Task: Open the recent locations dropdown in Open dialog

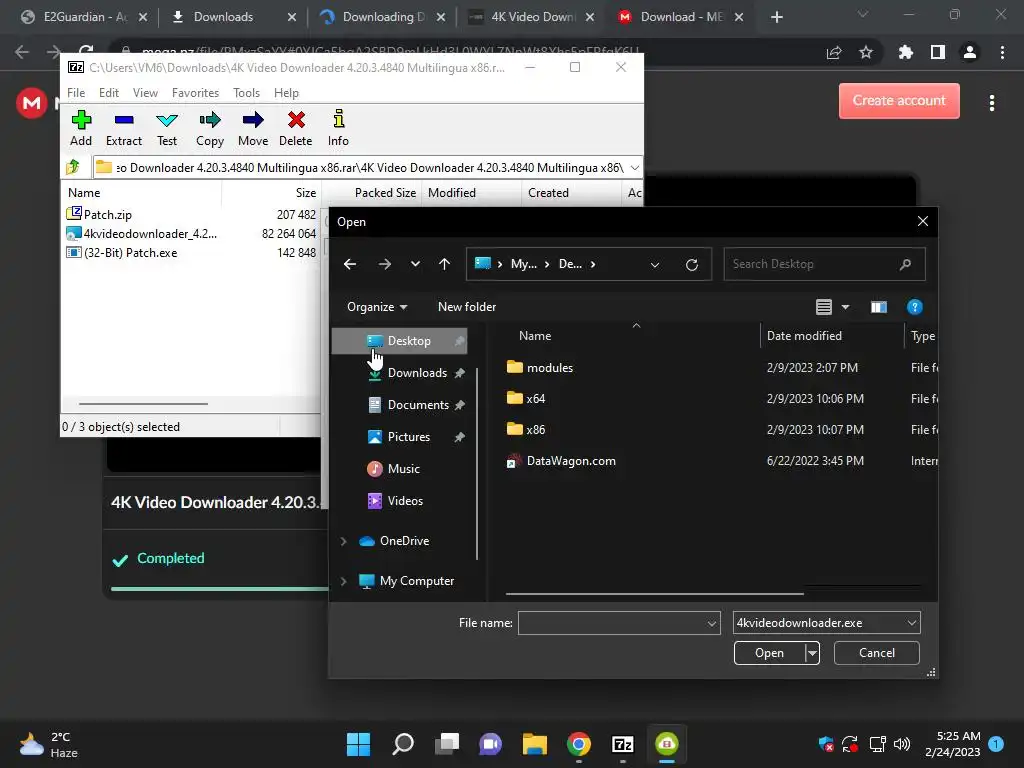Action: tap(415, 264)
